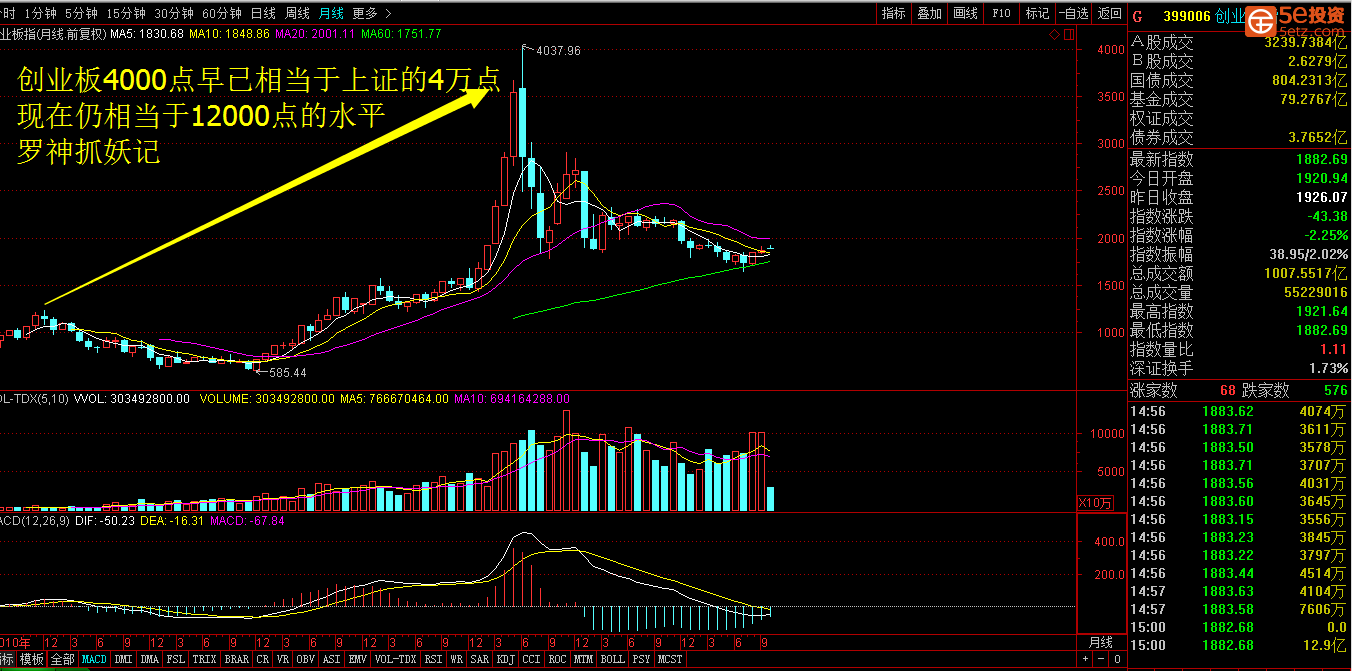
Task: Switch to the 30分钟 timeframe
Action: (x=174, y=13)
